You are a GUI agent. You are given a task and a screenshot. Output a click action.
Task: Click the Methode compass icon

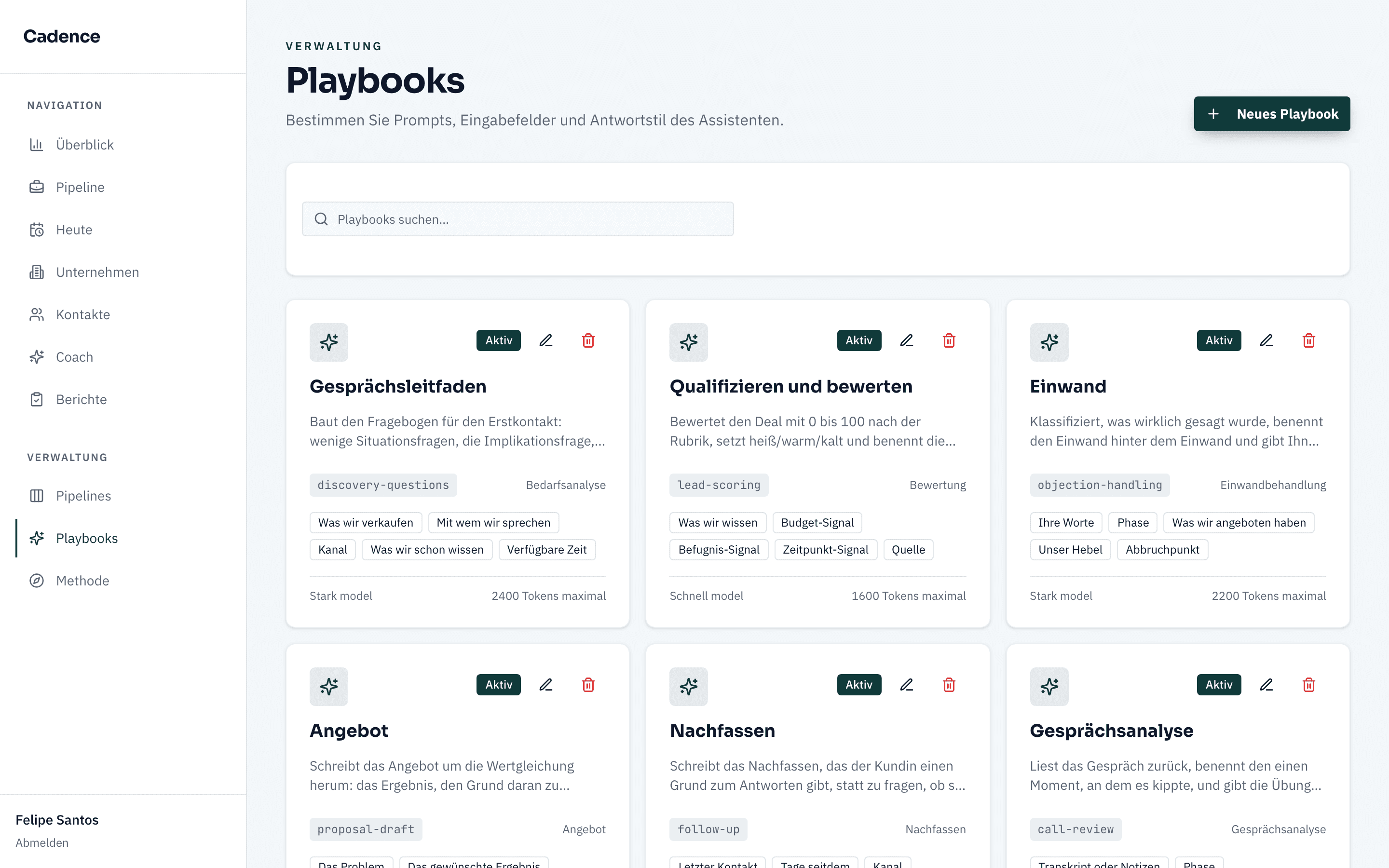(37, 581)
